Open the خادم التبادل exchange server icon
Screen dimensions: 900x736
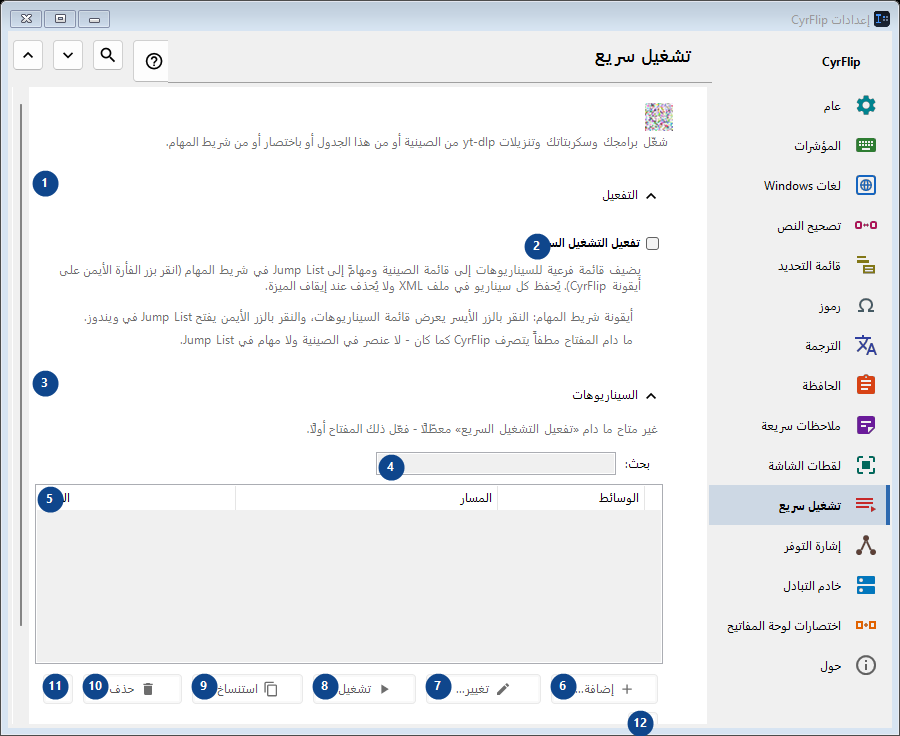pos(866,585)
